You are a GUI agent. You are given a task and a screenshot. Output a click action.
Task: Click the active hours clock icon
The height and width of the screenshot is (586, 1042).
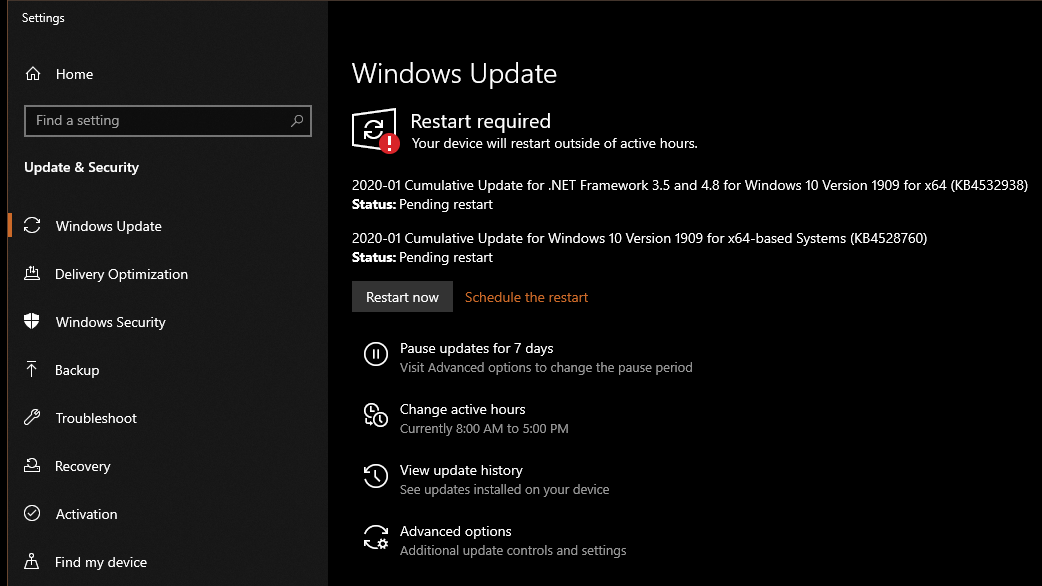tap(375, 415)
